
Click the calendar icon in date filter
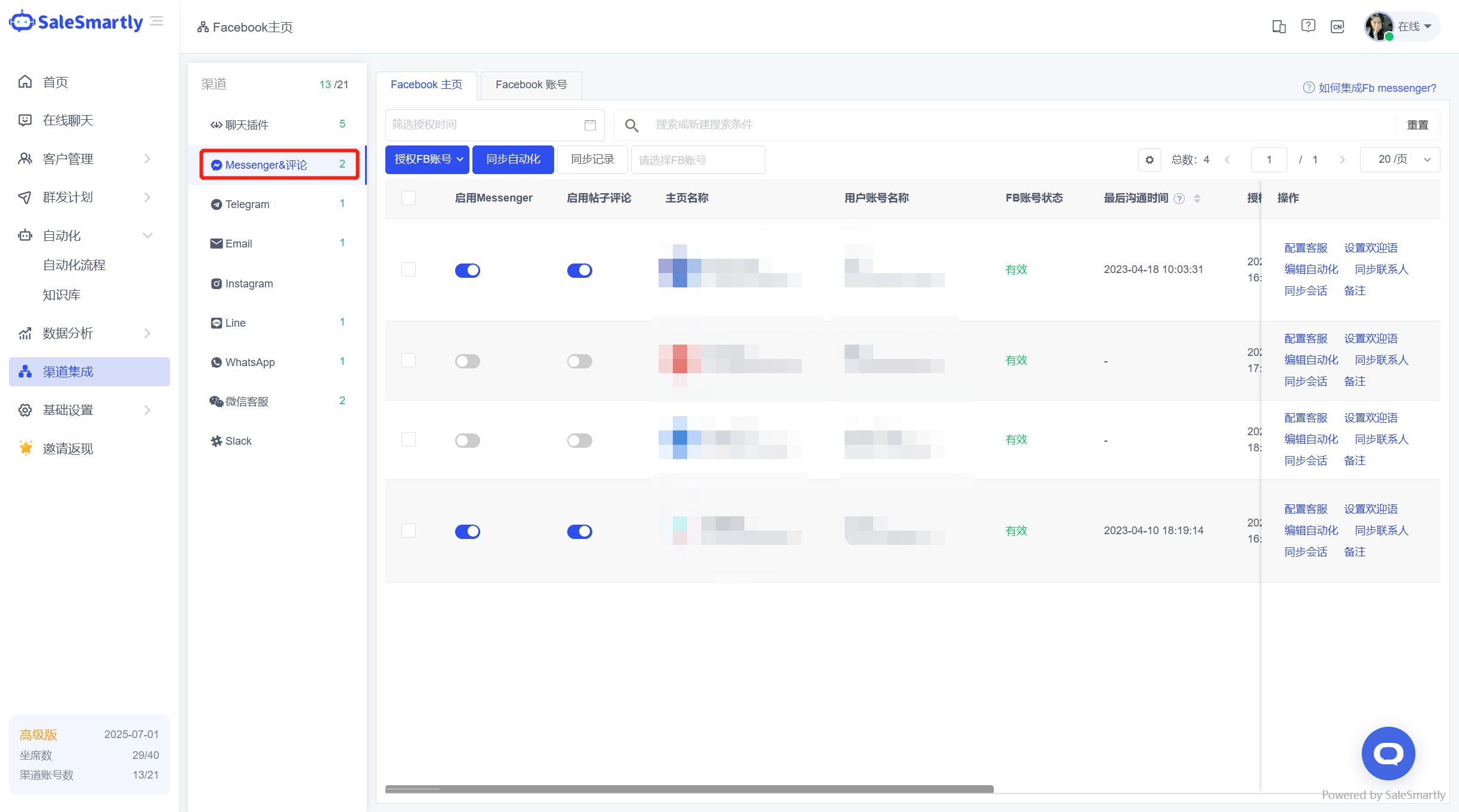590,125
